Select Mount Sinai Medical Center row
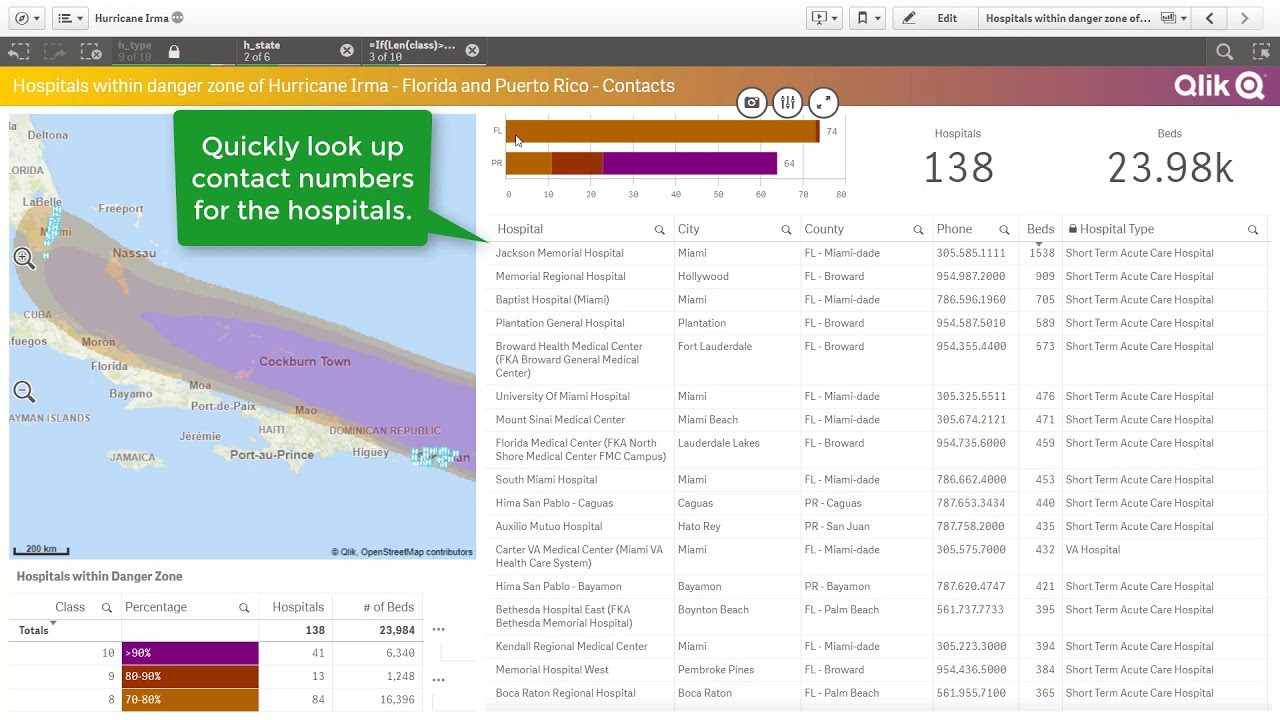This screenshot has height=720, width=1280. coord(877,420)
